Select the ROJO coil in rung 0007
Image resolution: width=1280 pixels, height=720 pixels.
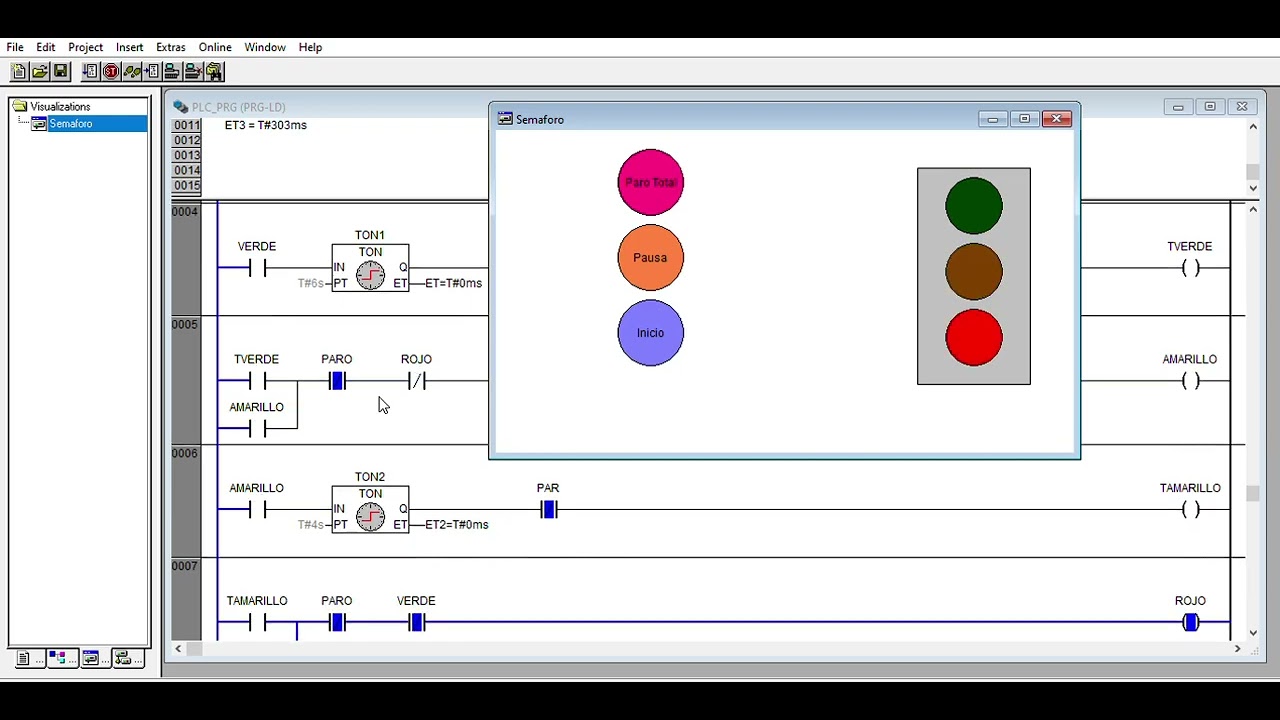(x=1190, y=623)
